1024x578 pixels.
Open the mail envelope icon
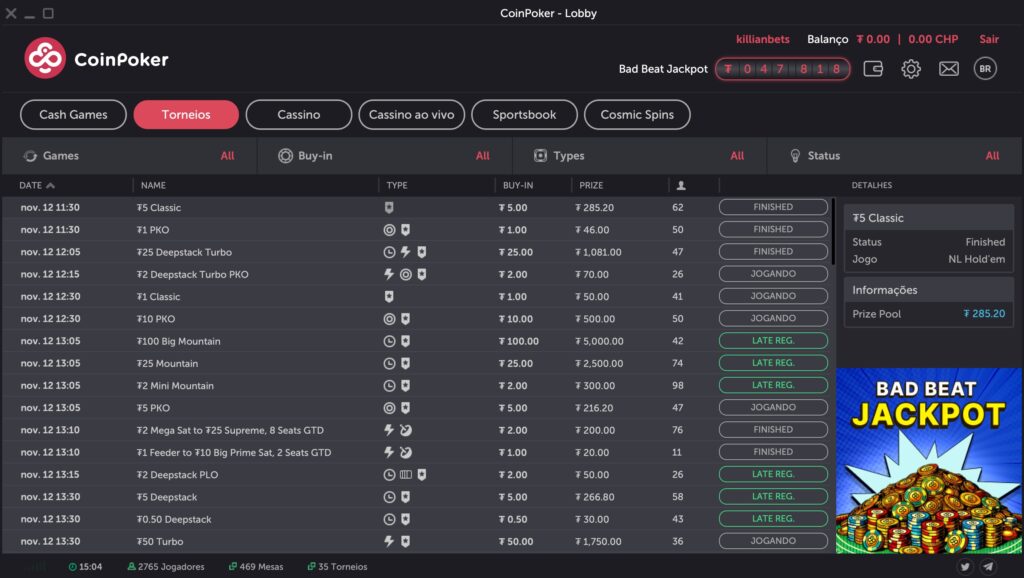click(949, 69)
